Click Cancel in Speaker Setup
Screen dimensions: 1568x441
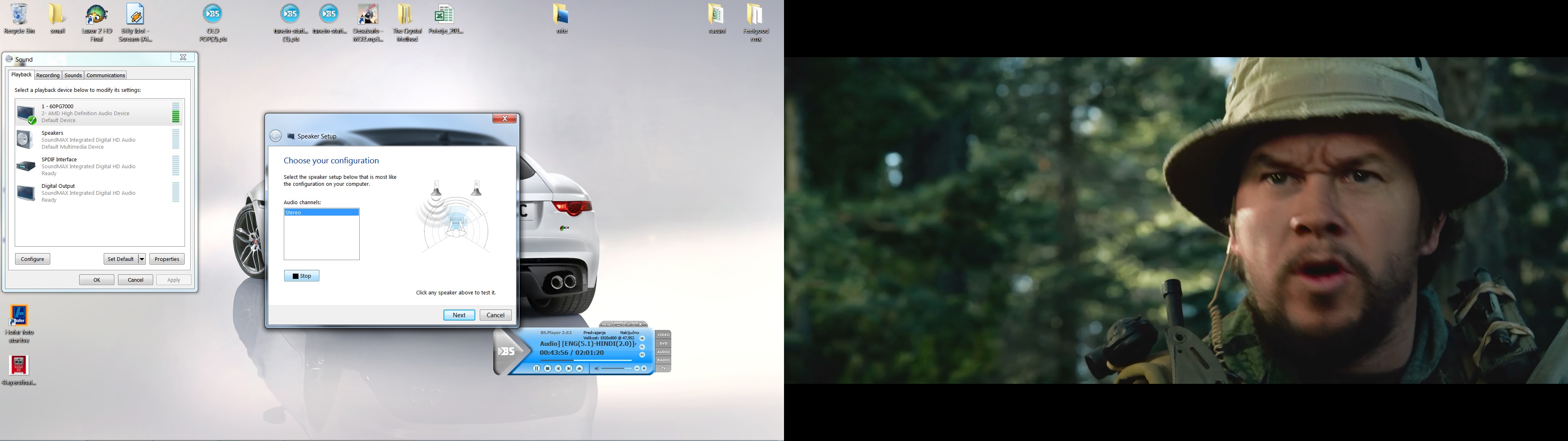point(495,315)
